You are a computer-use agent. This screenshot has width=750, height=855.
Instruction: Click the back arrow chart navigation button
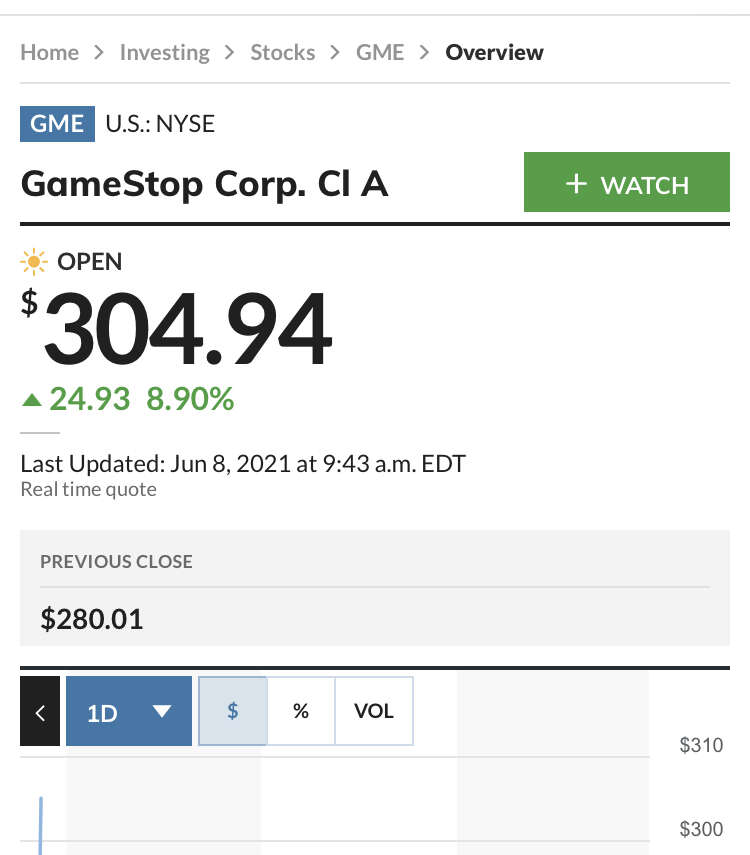(40, 711)
